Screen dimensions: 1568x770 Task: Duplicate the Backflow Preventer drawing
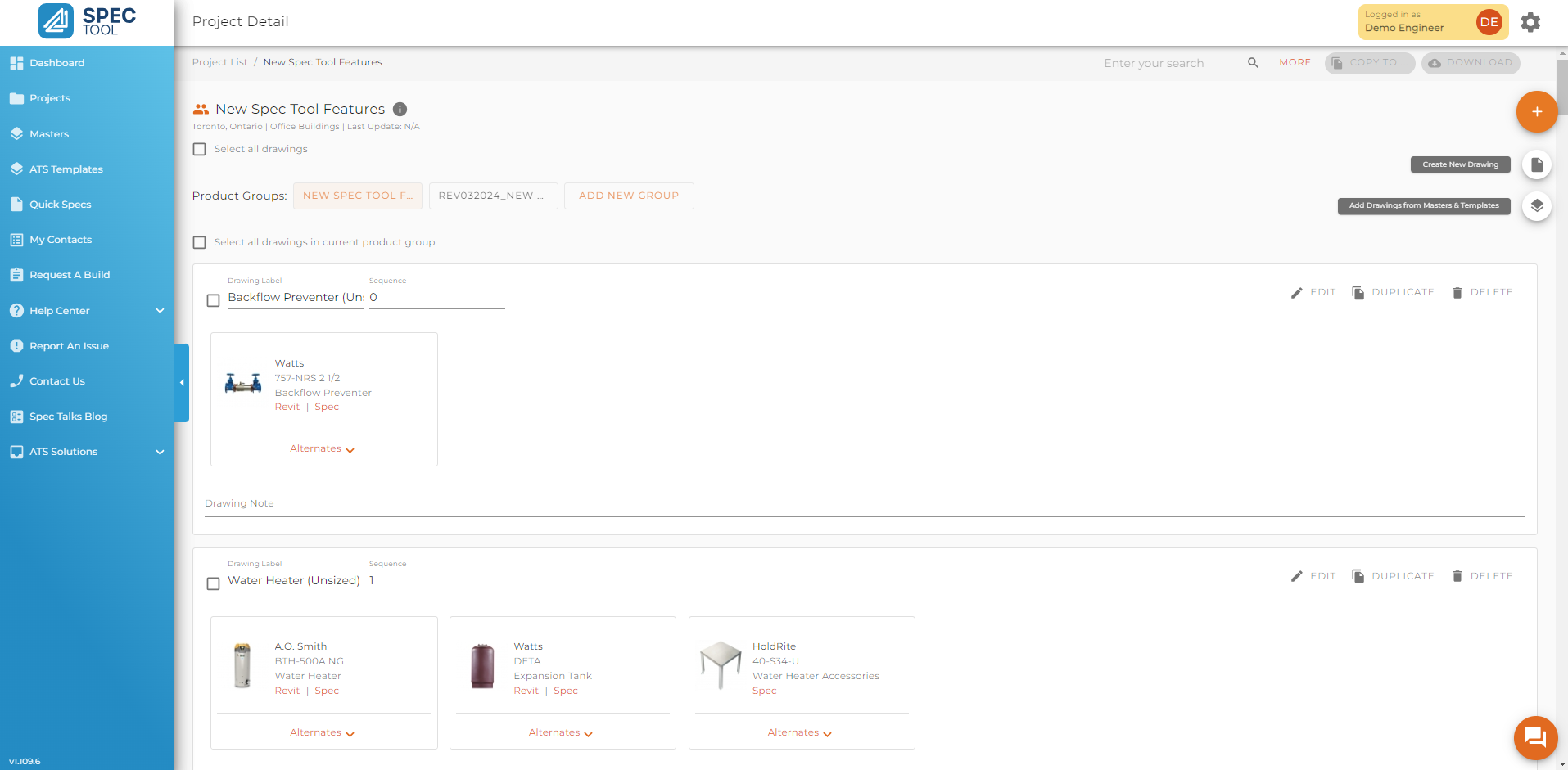[x=1393, y=292]
